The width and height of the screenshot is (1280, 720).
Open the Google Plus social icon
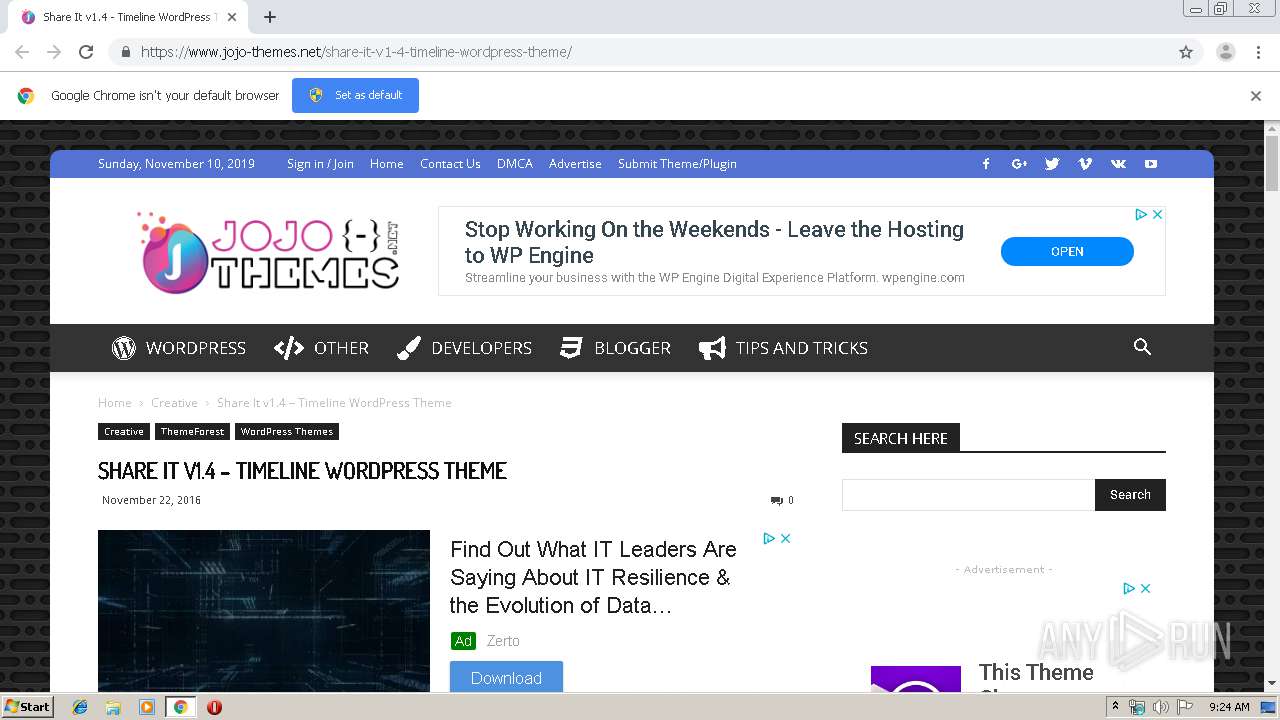pos(1019,164)
